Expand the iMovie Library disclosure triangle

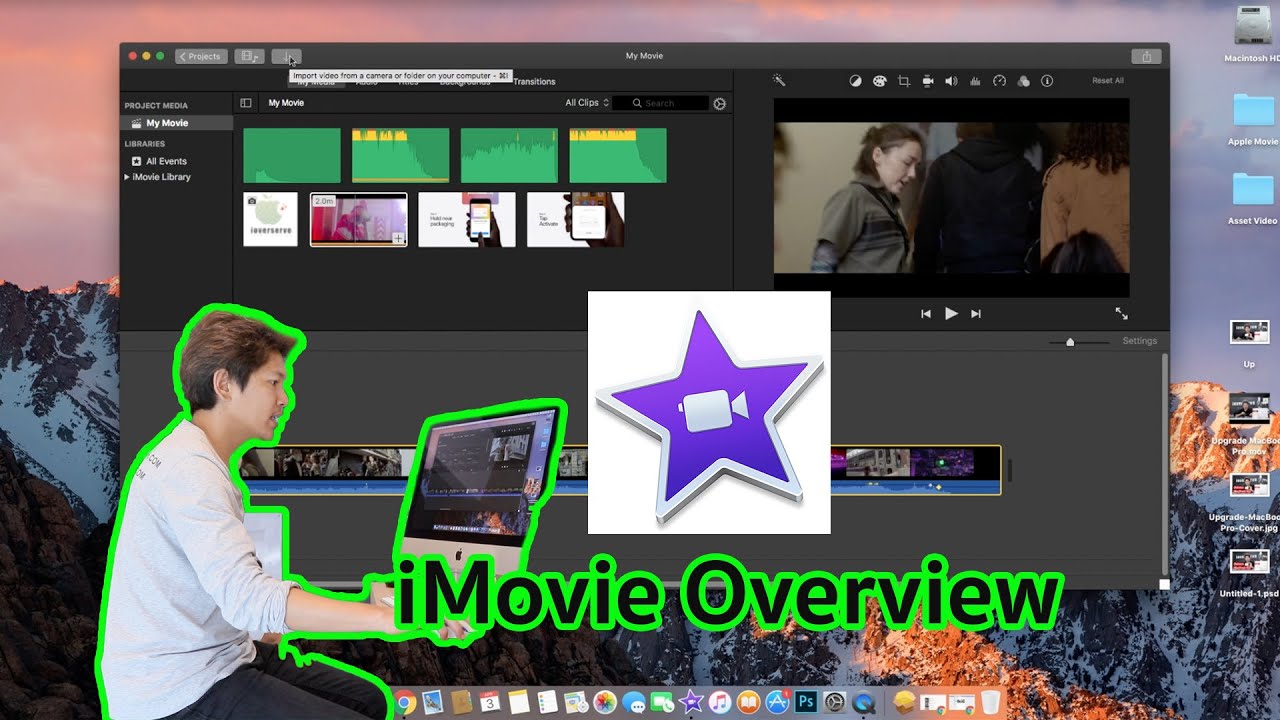[127, 177]
